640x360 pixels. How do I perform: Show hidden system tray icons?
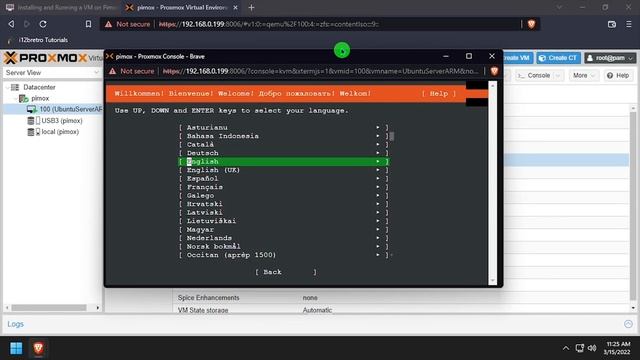[x=566, y=348]
